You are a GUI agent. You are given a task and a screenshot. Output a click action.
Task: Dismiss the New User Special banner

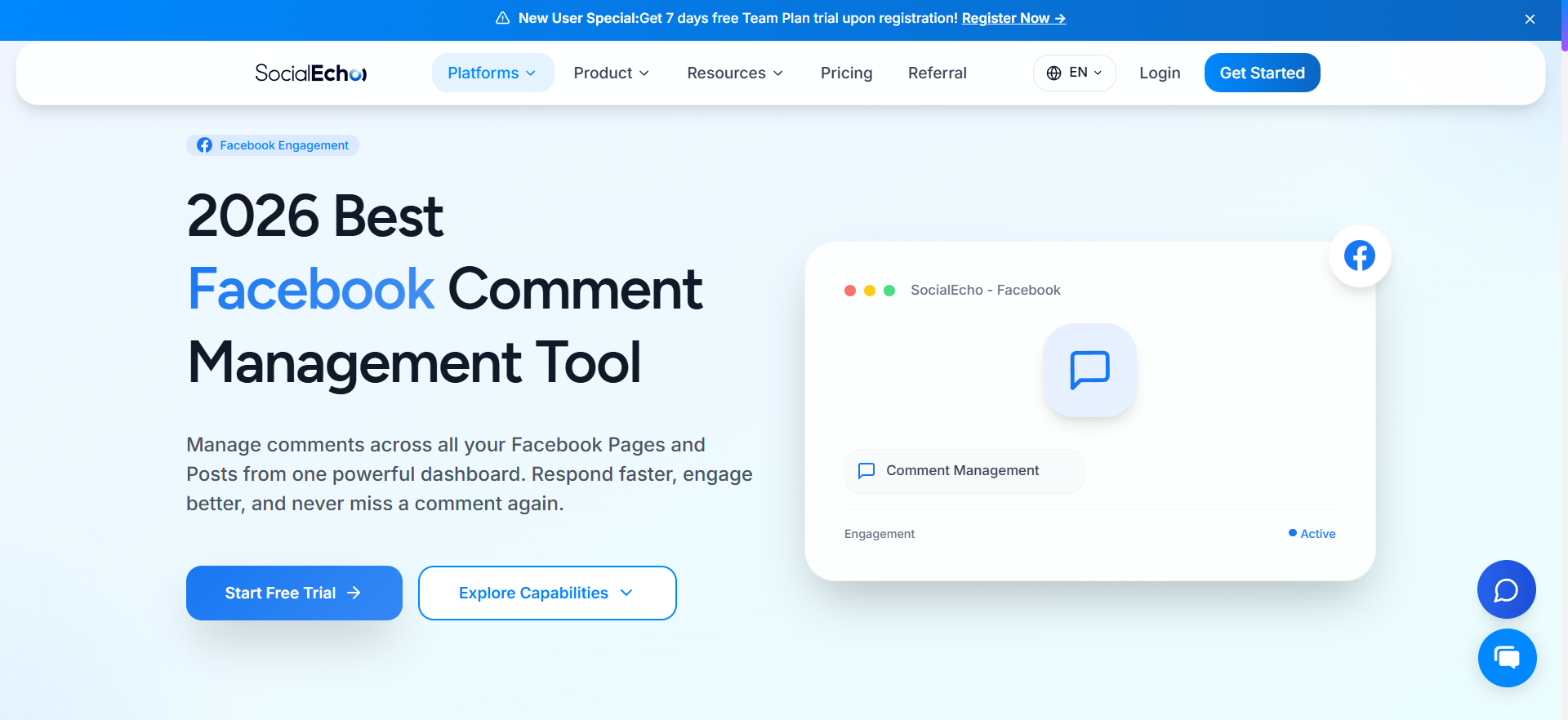(x=1530, y=19)
